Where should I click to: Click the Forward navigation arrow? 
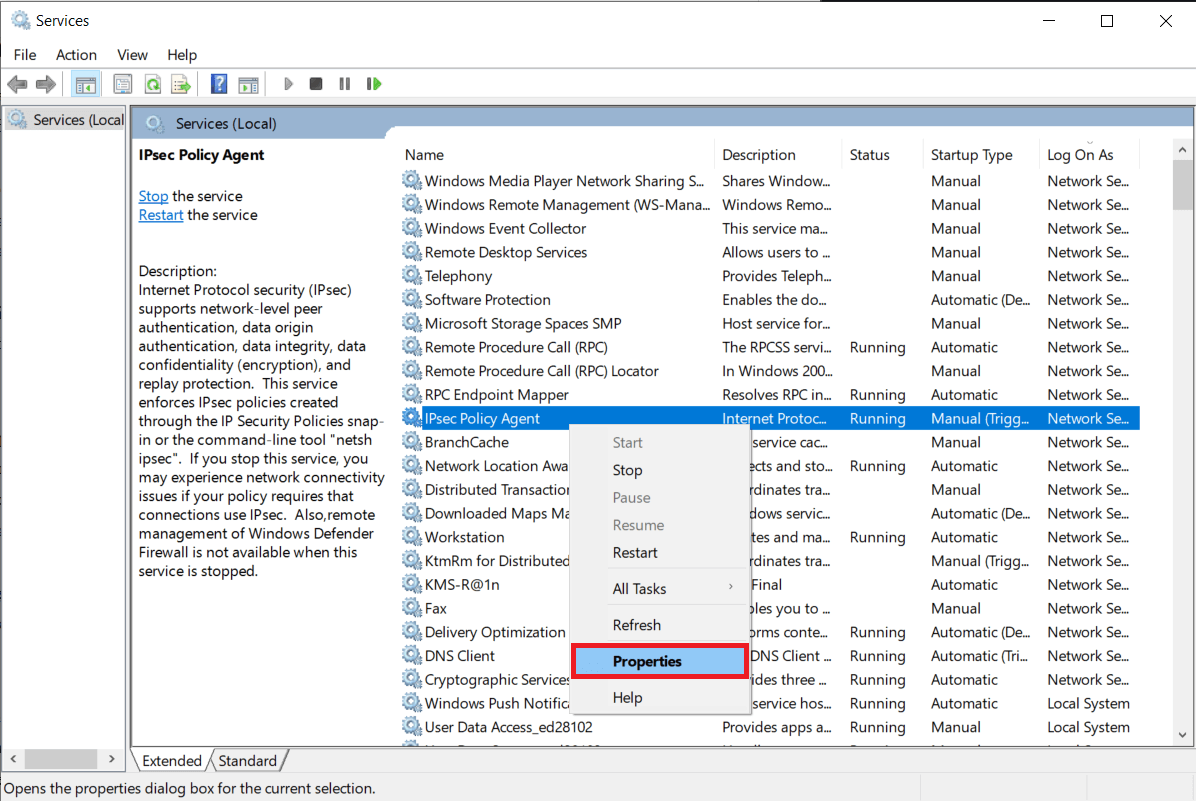click(x=46, y=83)
